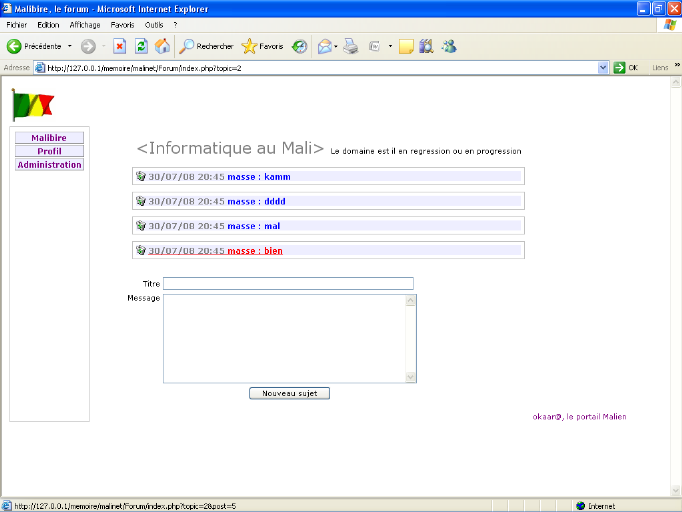Viewport: 682px width, 512px height.
Task: Print the page with printer icon
Action: 351,46
